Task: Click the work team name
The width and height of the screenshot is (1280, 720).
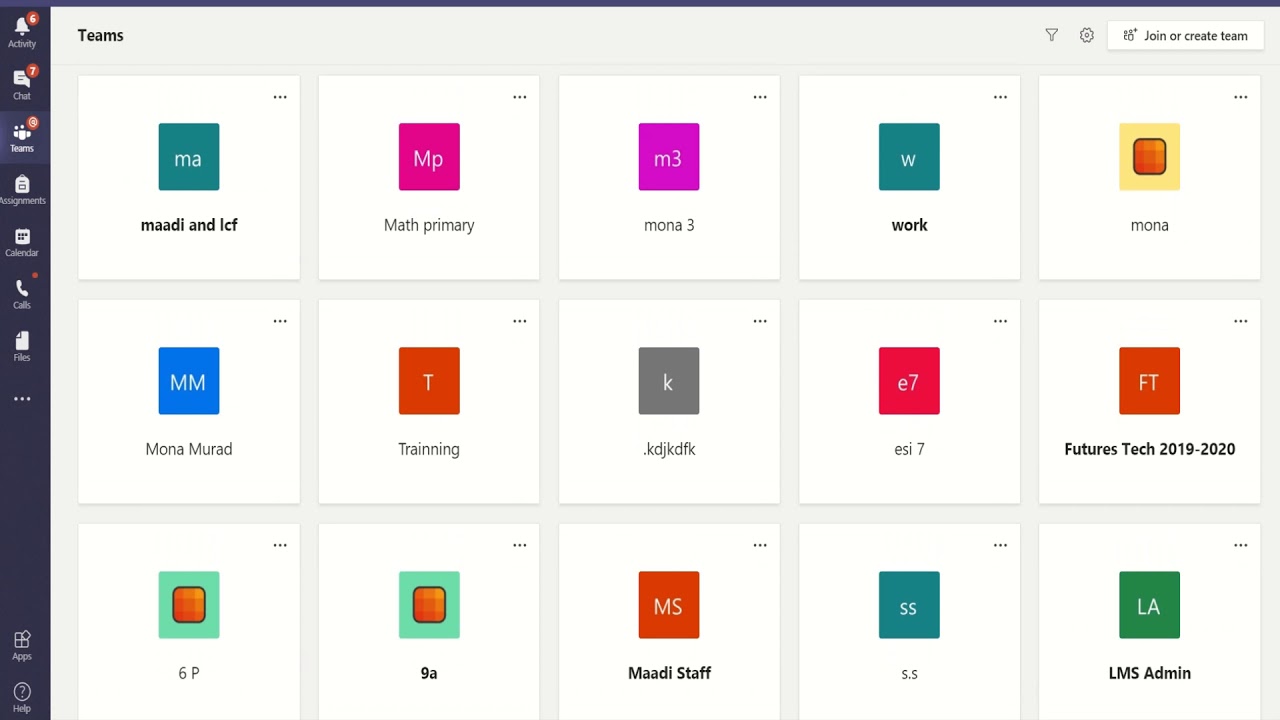Action: tap(909, 225)
